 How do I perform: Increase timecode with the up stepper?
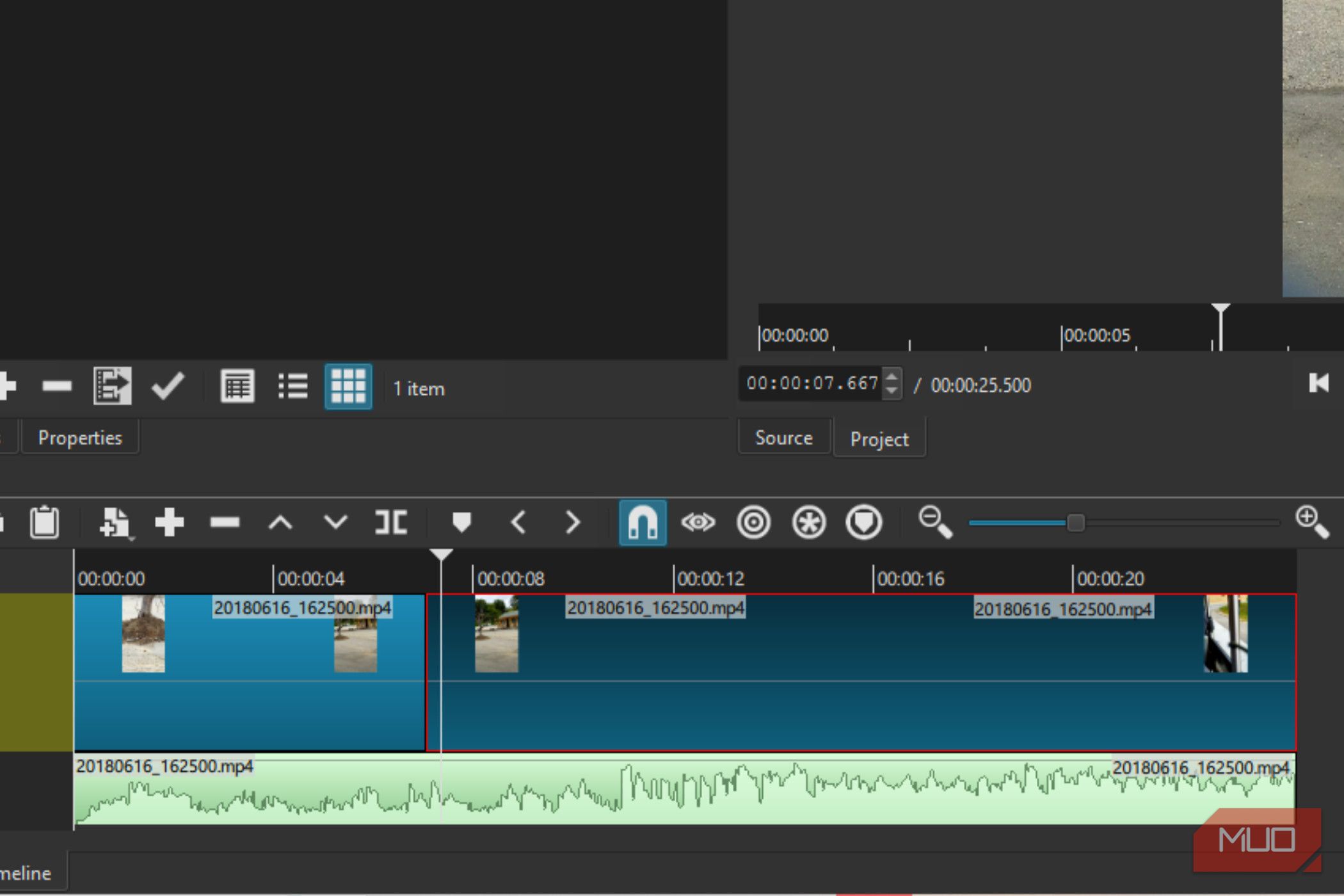pyautogui.click(x=892, y=376)
